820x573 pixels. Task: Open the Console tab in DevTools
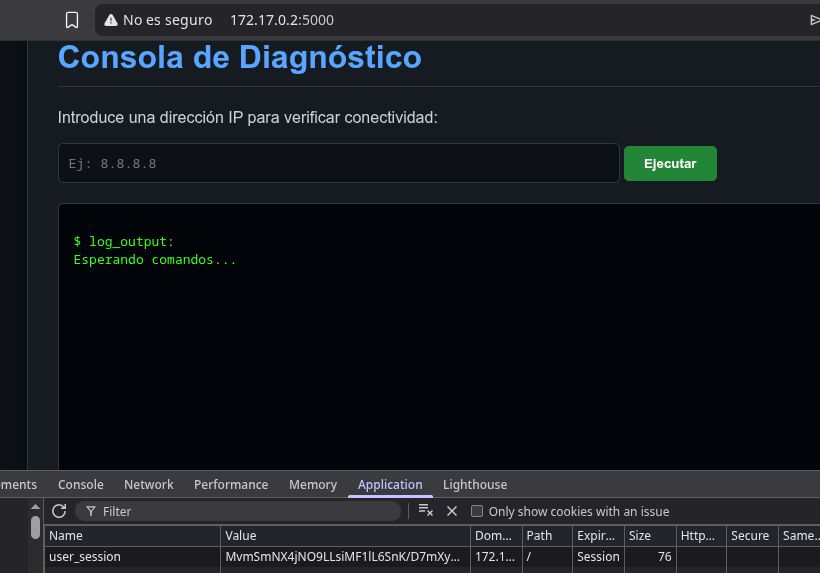[81, 484]
